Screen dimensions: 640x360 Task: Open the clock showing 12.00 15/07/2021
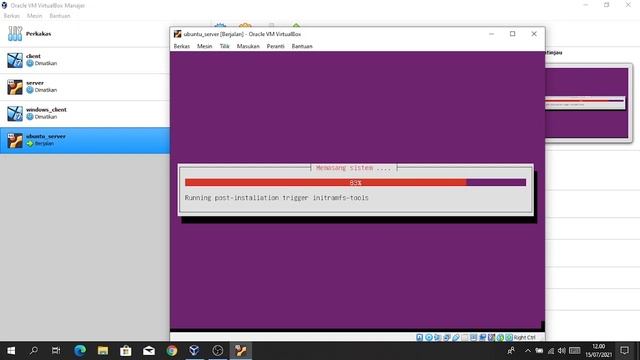coord(598,351)
